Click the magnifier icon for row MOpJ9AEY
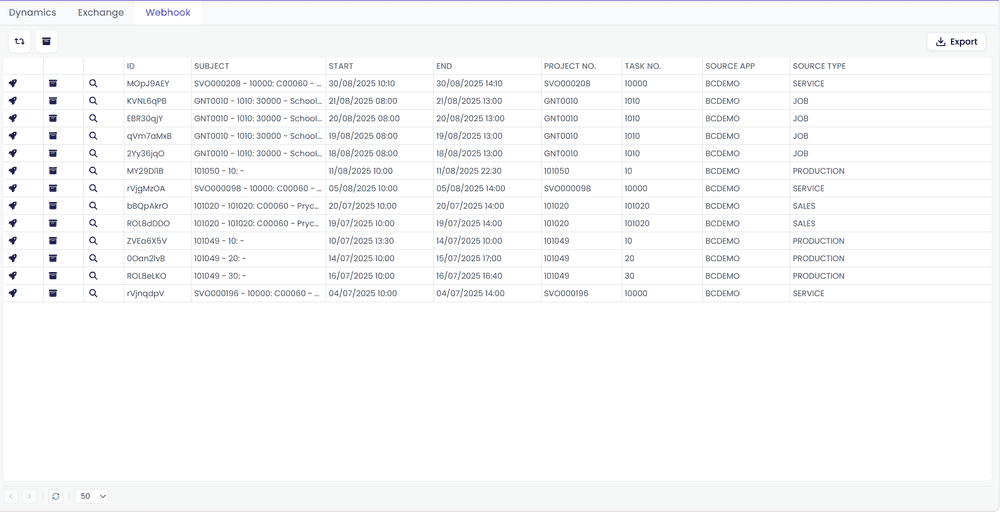This screenshot has width=1000, height=513. coord(93,84)
